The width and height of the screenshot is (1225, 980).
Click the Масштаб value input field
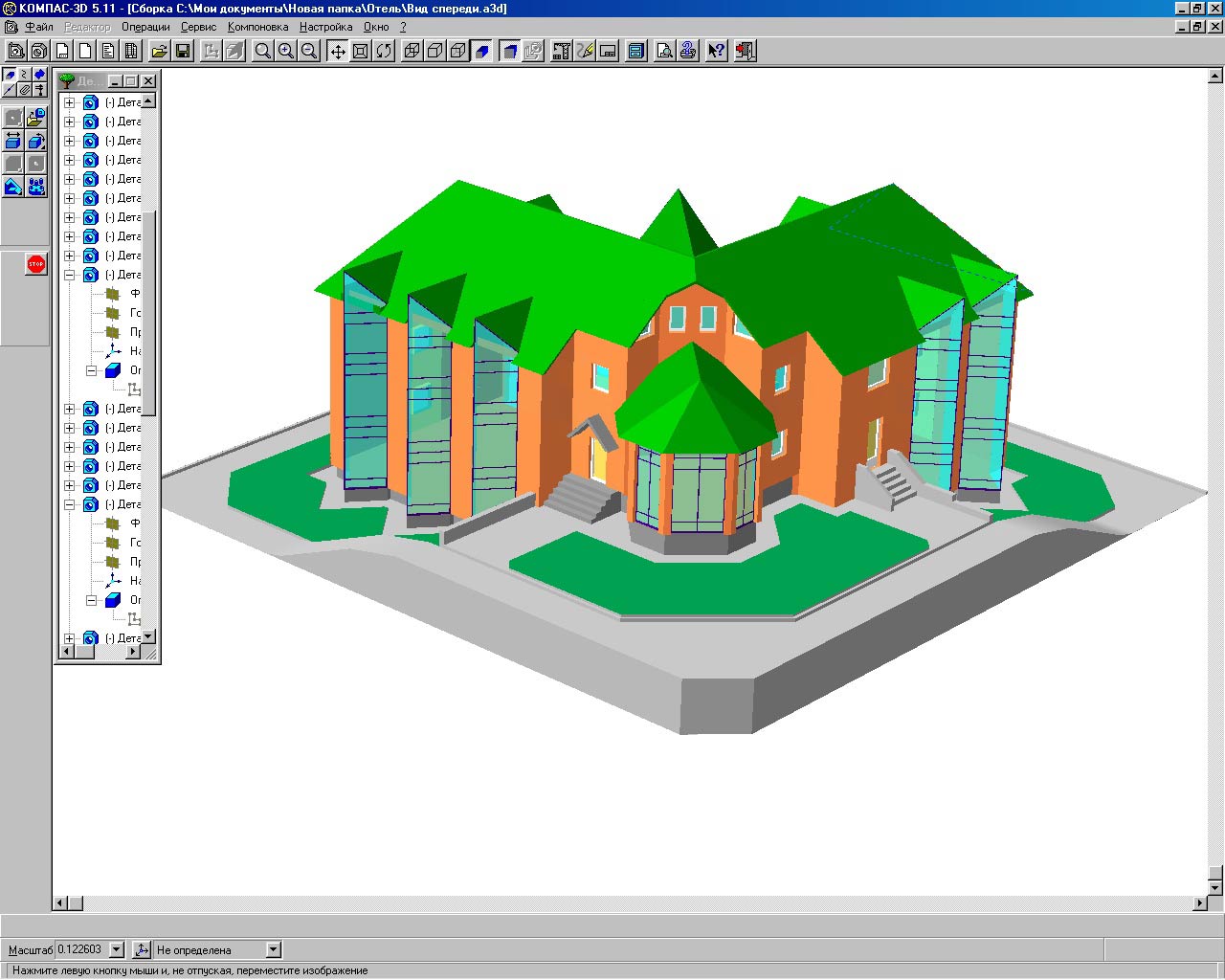pos(80,949)
